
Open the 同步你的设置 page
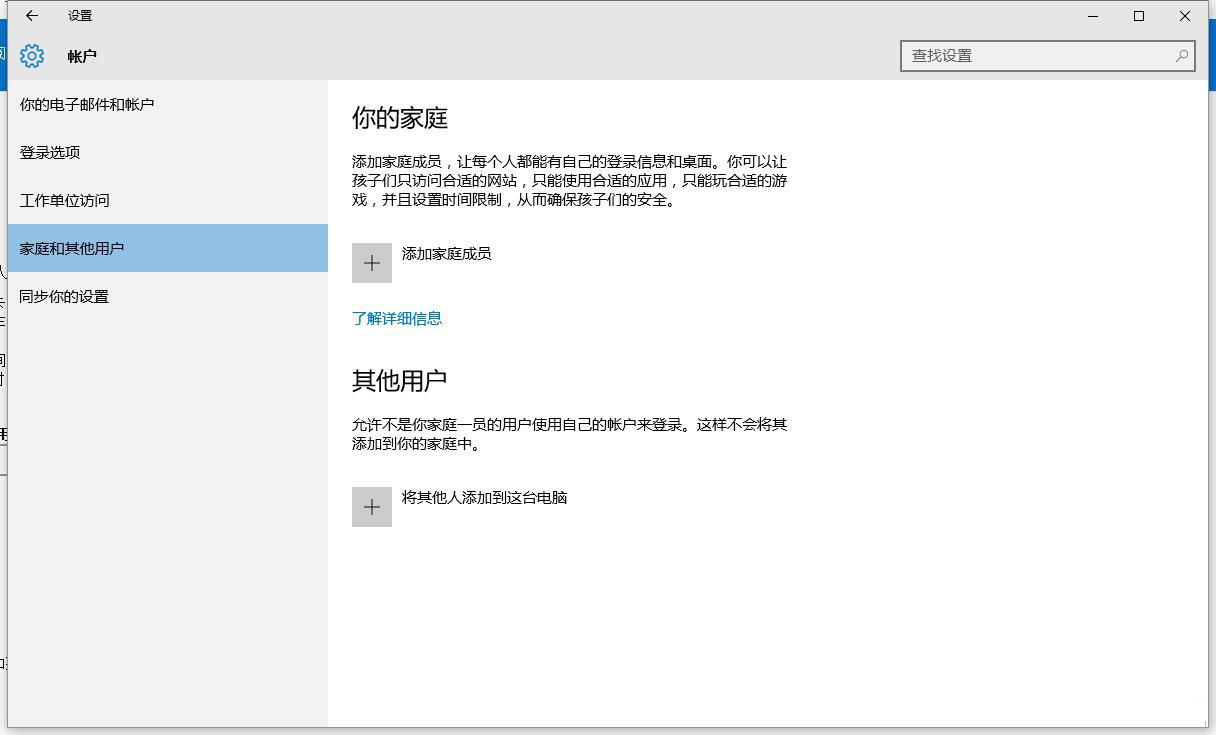tap(64, 296)
